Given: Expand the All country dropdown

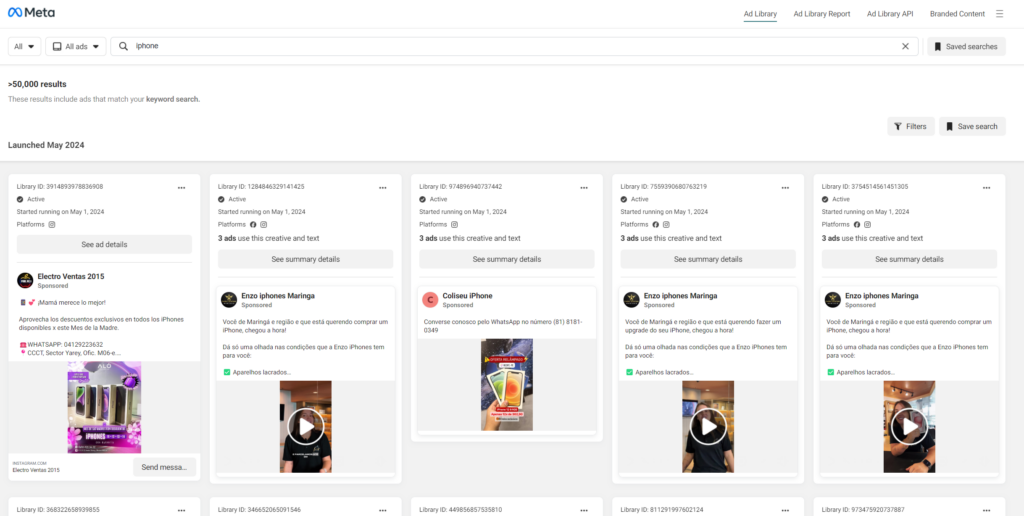Looking at the screenshot, I should 25,46.
